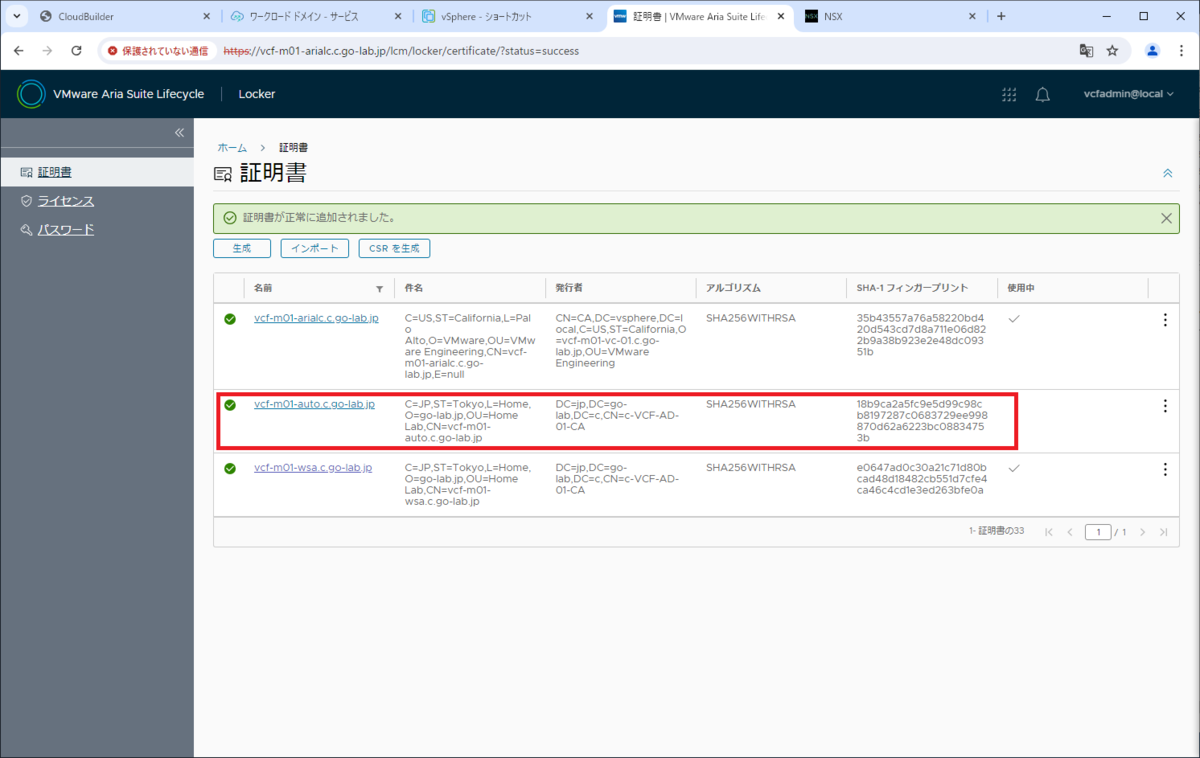Viewport: 1200px width, 758px height.
Task: Collapse the left sidebar with double chevron
Action: pos(179,133)
